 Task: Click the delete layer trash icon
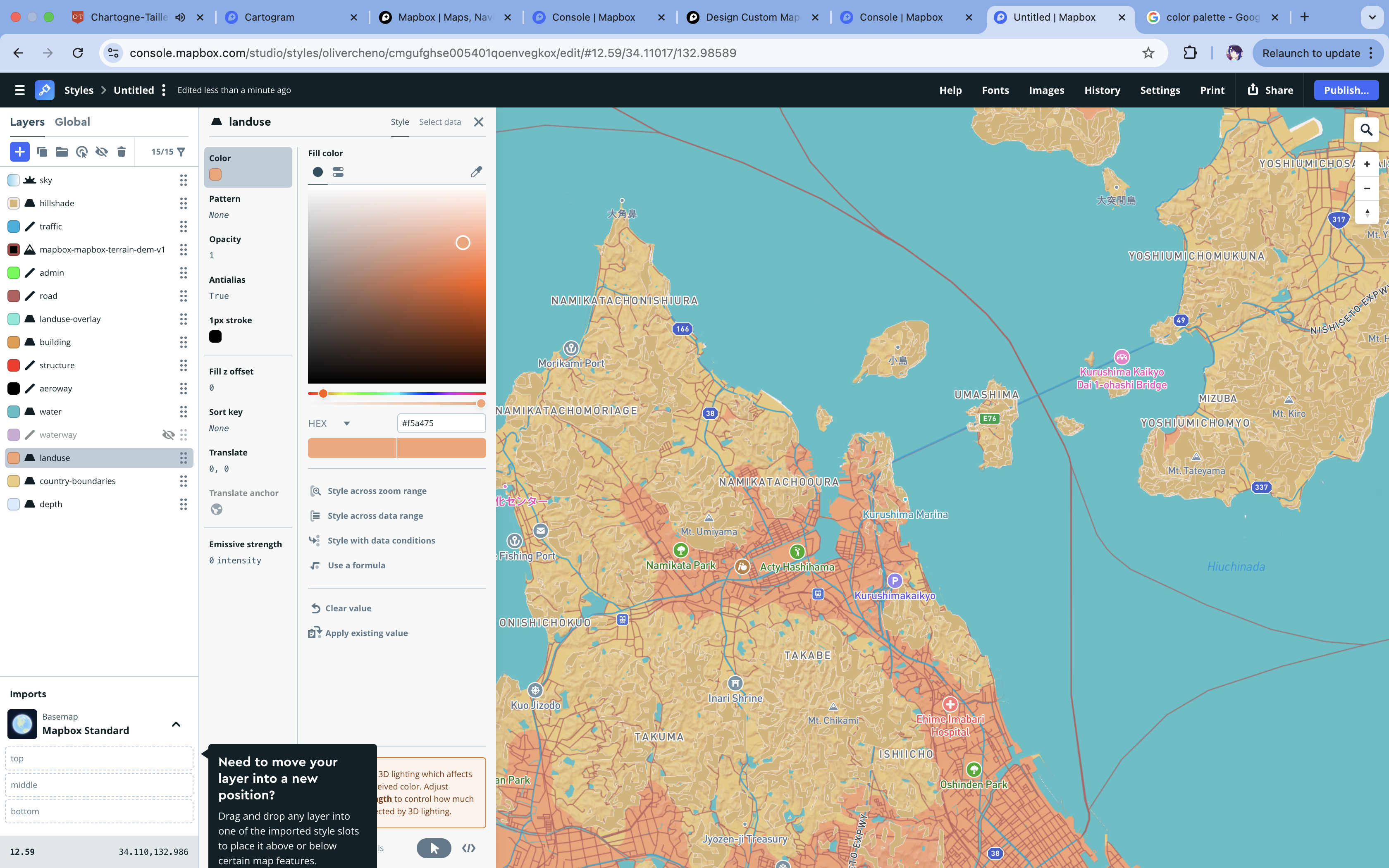coord(121,152)
